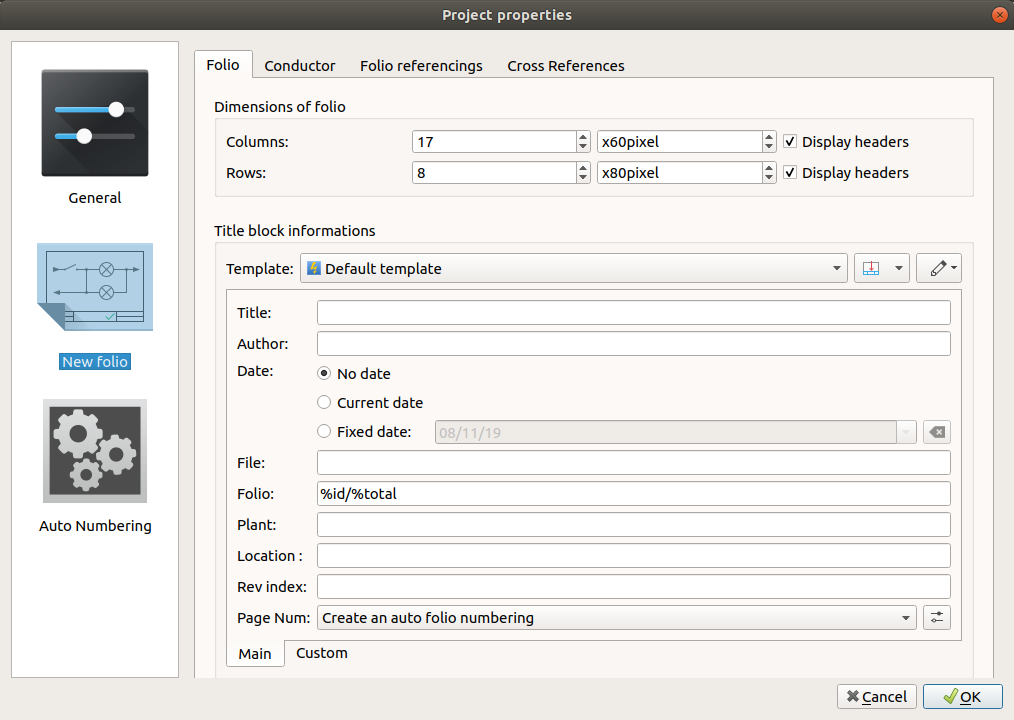The height and width of the screenshot is (720, 1014).
Task: Toggle Display headers for Columns
Action: [790, 141]
